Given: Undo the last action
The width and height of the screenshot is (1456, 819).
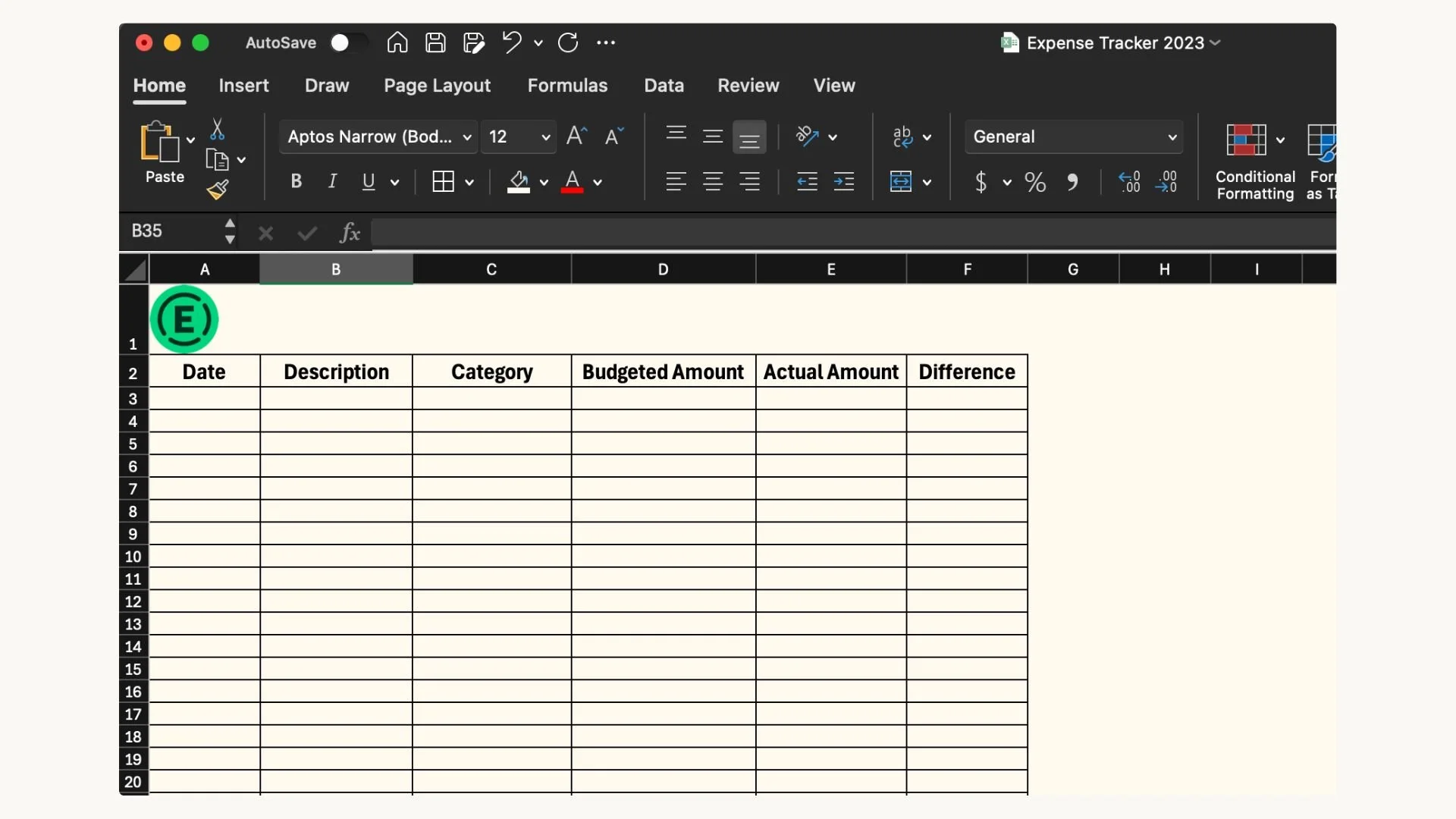Looking at the screenshot, I should coord(512,42).
